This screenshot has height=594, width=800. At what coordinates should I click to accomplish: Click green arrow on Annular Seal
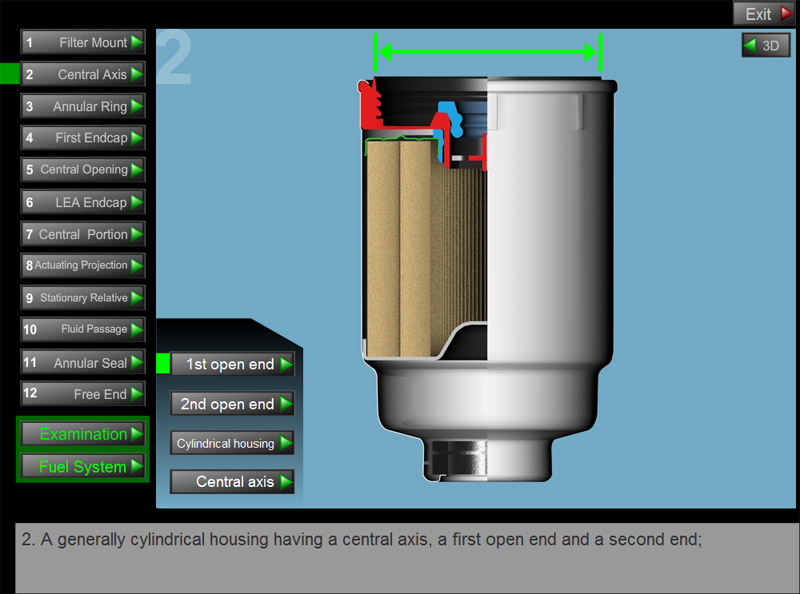136,362
